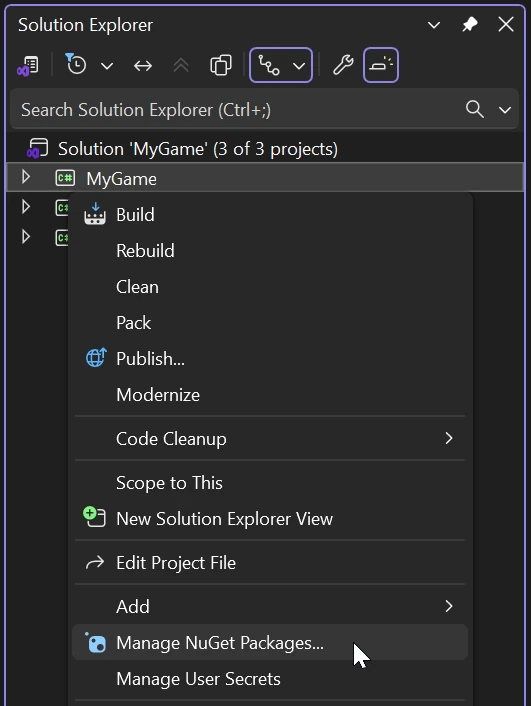The image size is (531, 706).
Task: Open the Pending Changes Filter dropdown arrow
Action: coord(107,66)
